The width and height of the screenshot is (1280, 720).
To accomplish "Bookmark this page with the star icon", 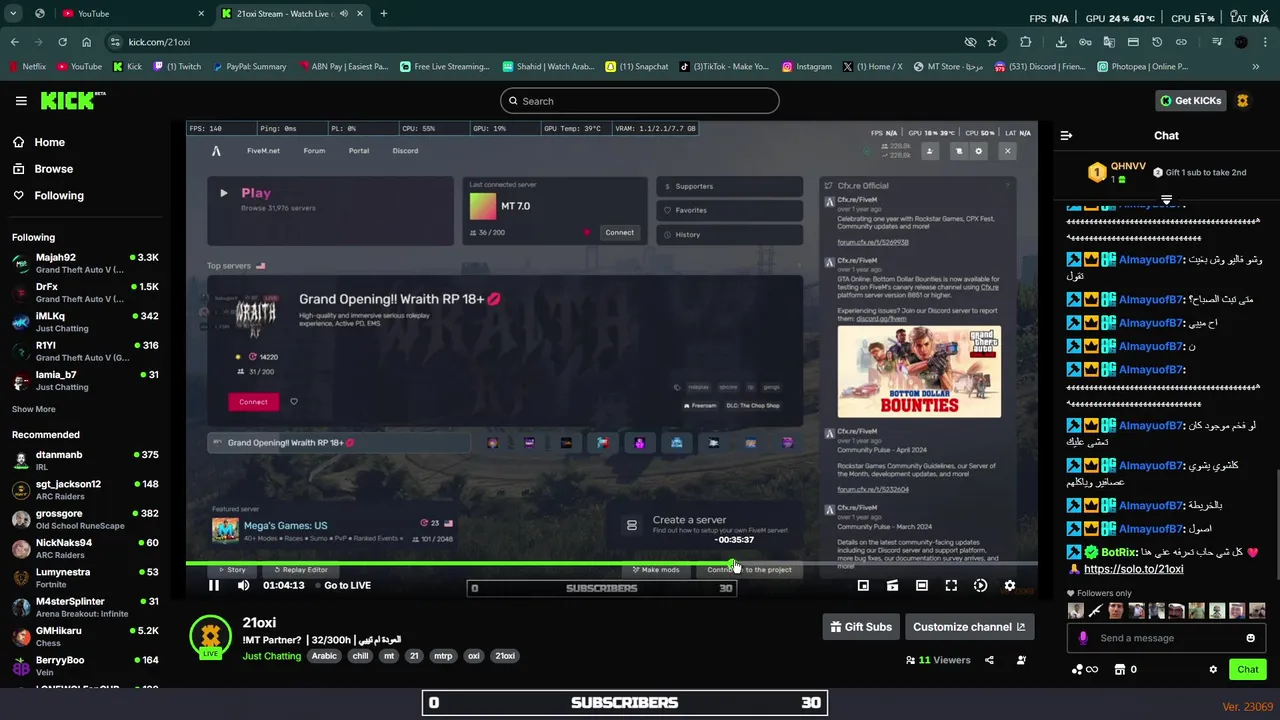I will pos(992,42).
